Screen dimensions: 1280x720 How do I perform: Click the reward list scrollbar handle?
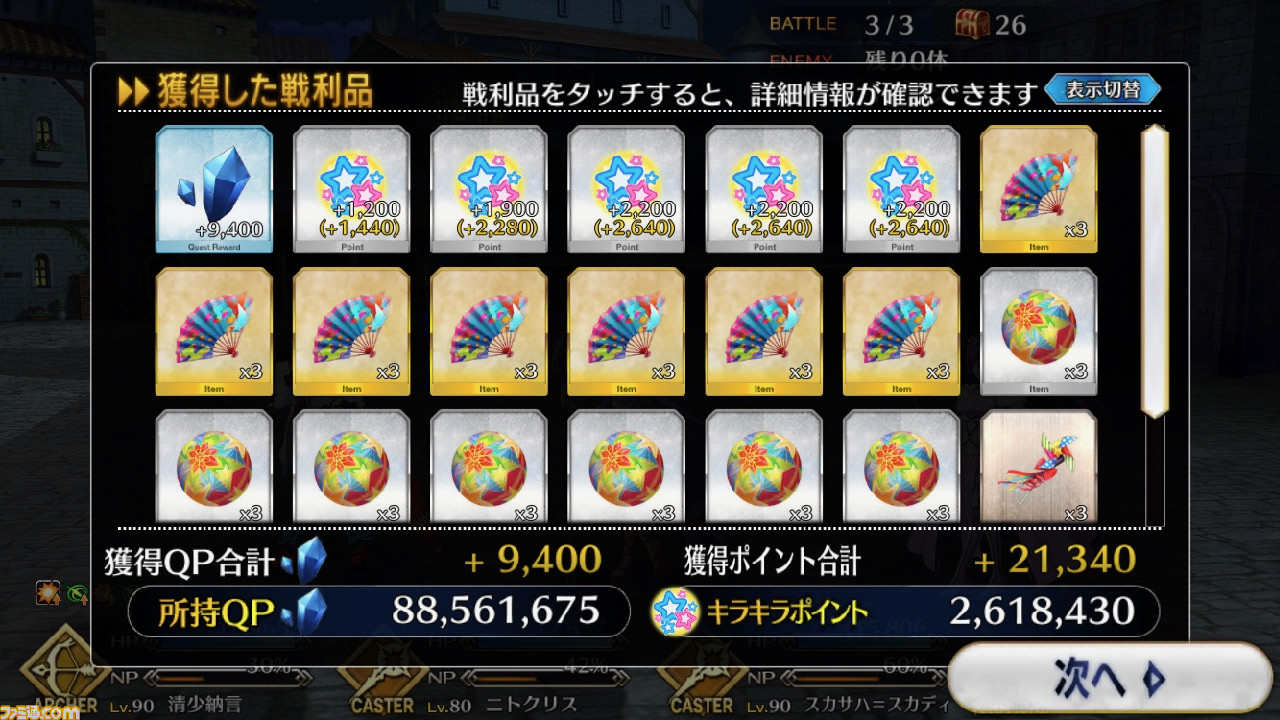pos(1155,270)
